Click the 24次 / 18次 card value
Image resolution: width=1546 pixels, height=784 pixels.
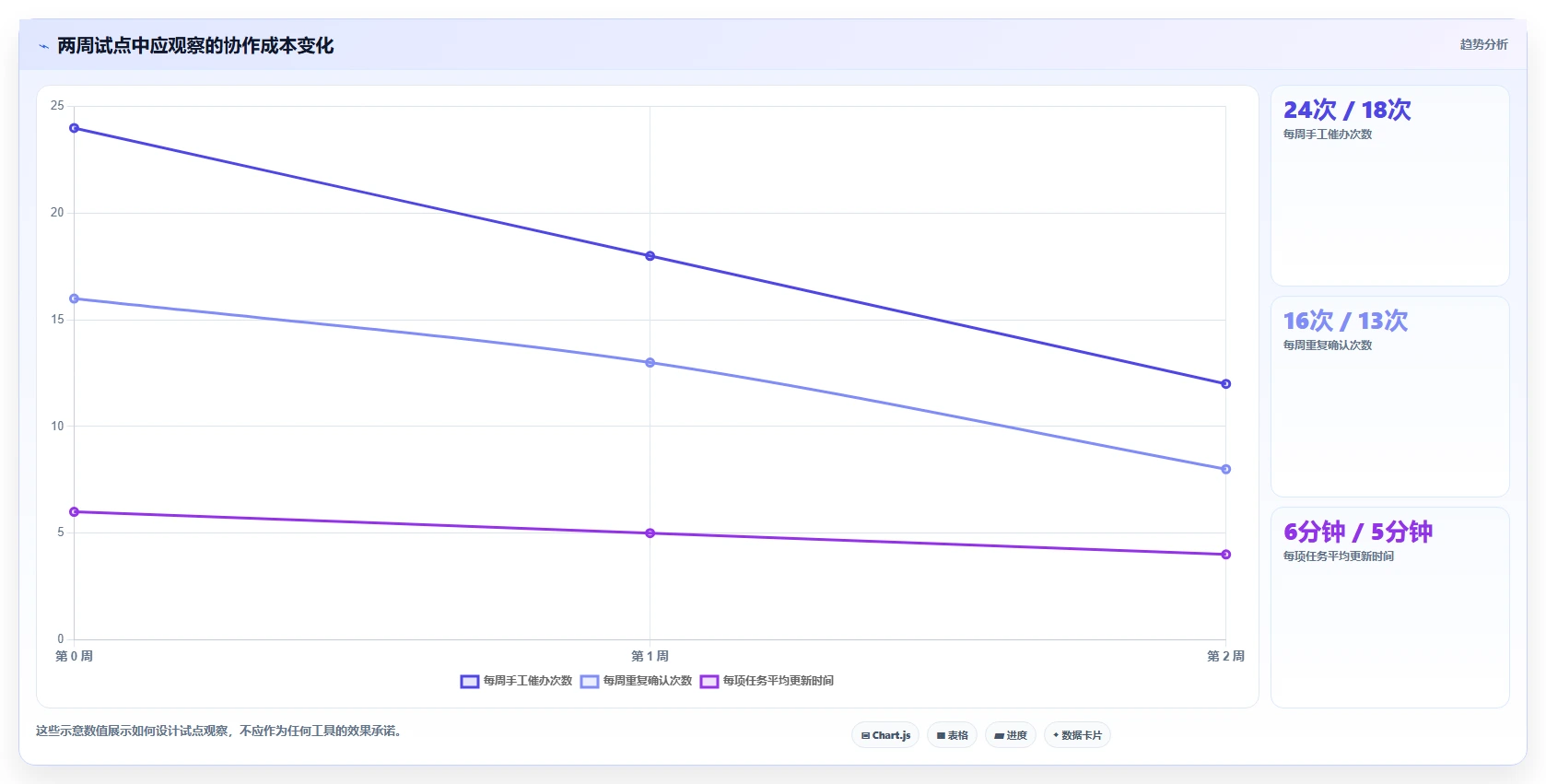click(1347, 110)
